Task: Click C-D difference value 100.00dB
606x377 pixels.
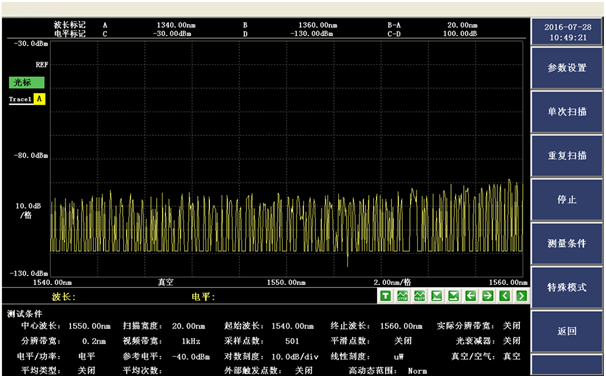Action: [460, 34]
